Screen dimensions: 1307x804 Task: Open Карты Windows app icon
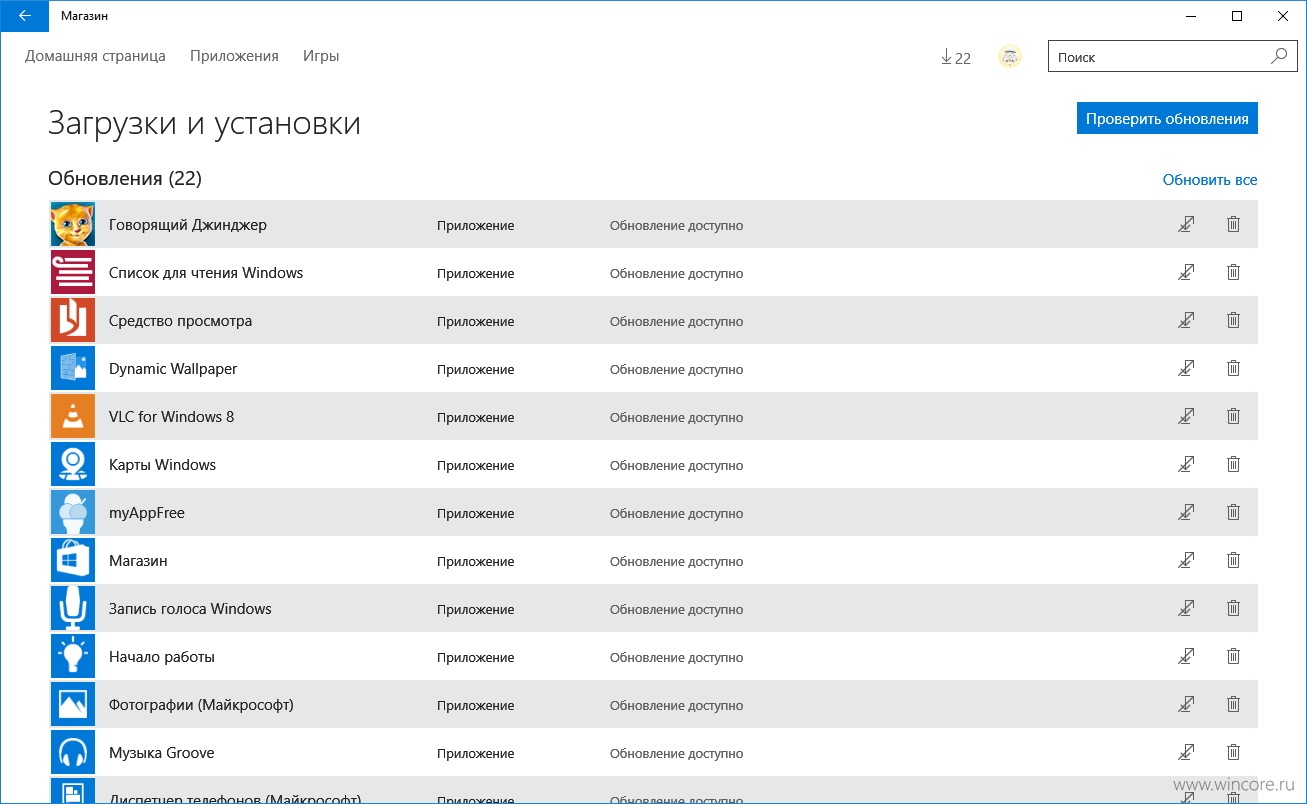coord(73,465)
